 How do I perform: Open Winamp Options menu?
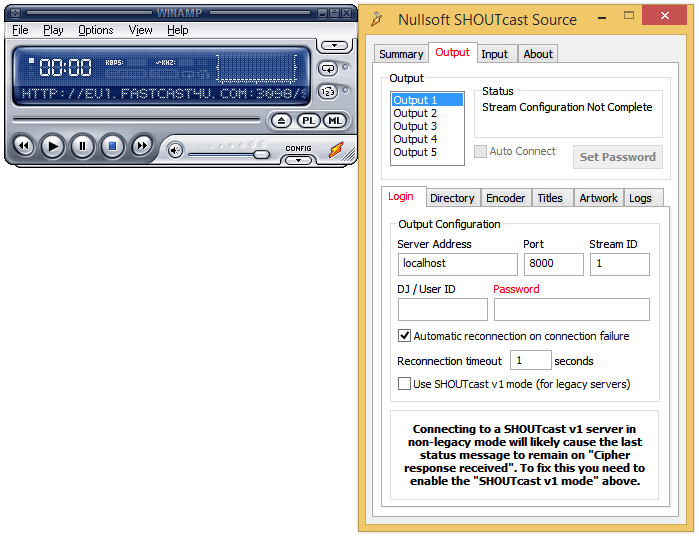tap(95, 30)
